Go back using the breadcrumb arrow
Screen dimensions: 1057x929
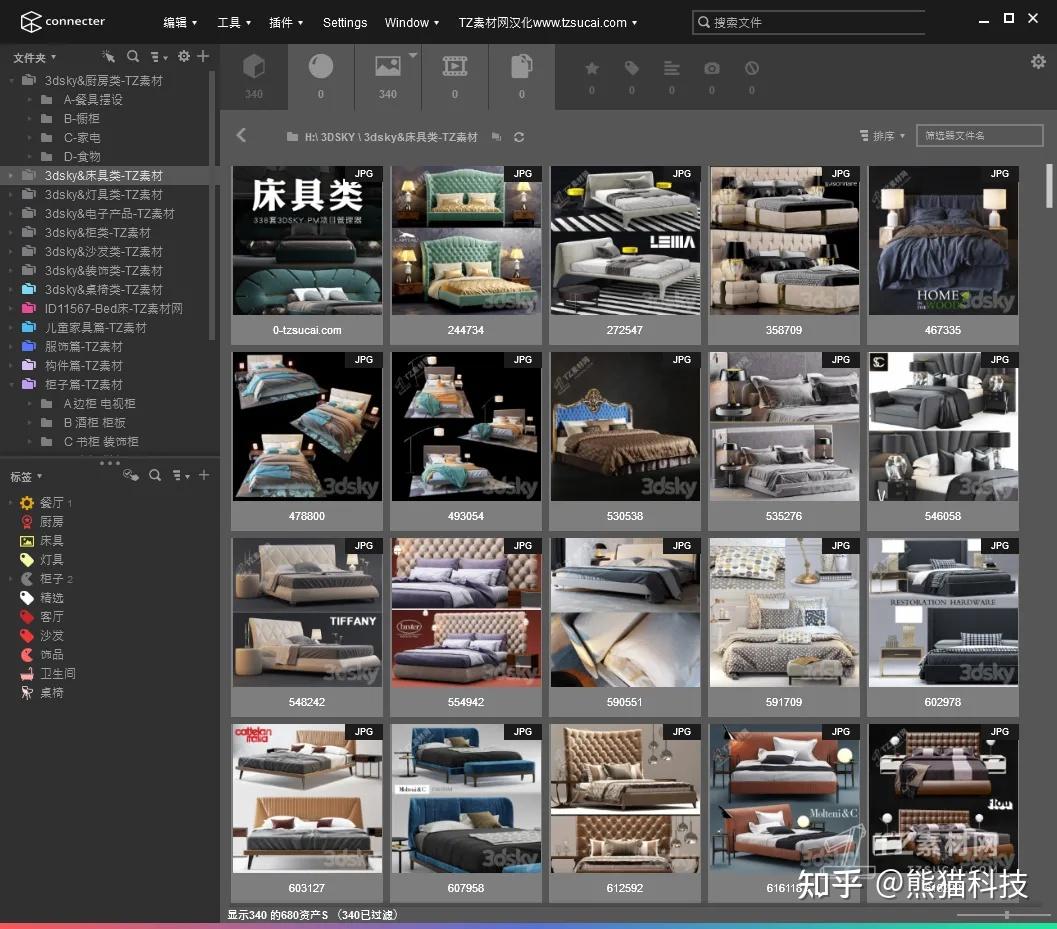tap(241, 135)
